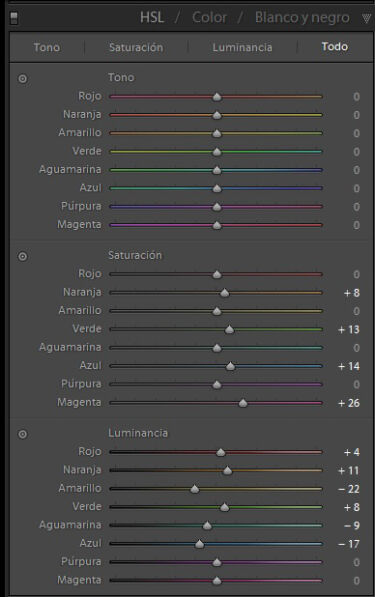Click the Luminancia Verde value +8
The image size is (375, 597).
coord(351,507)
